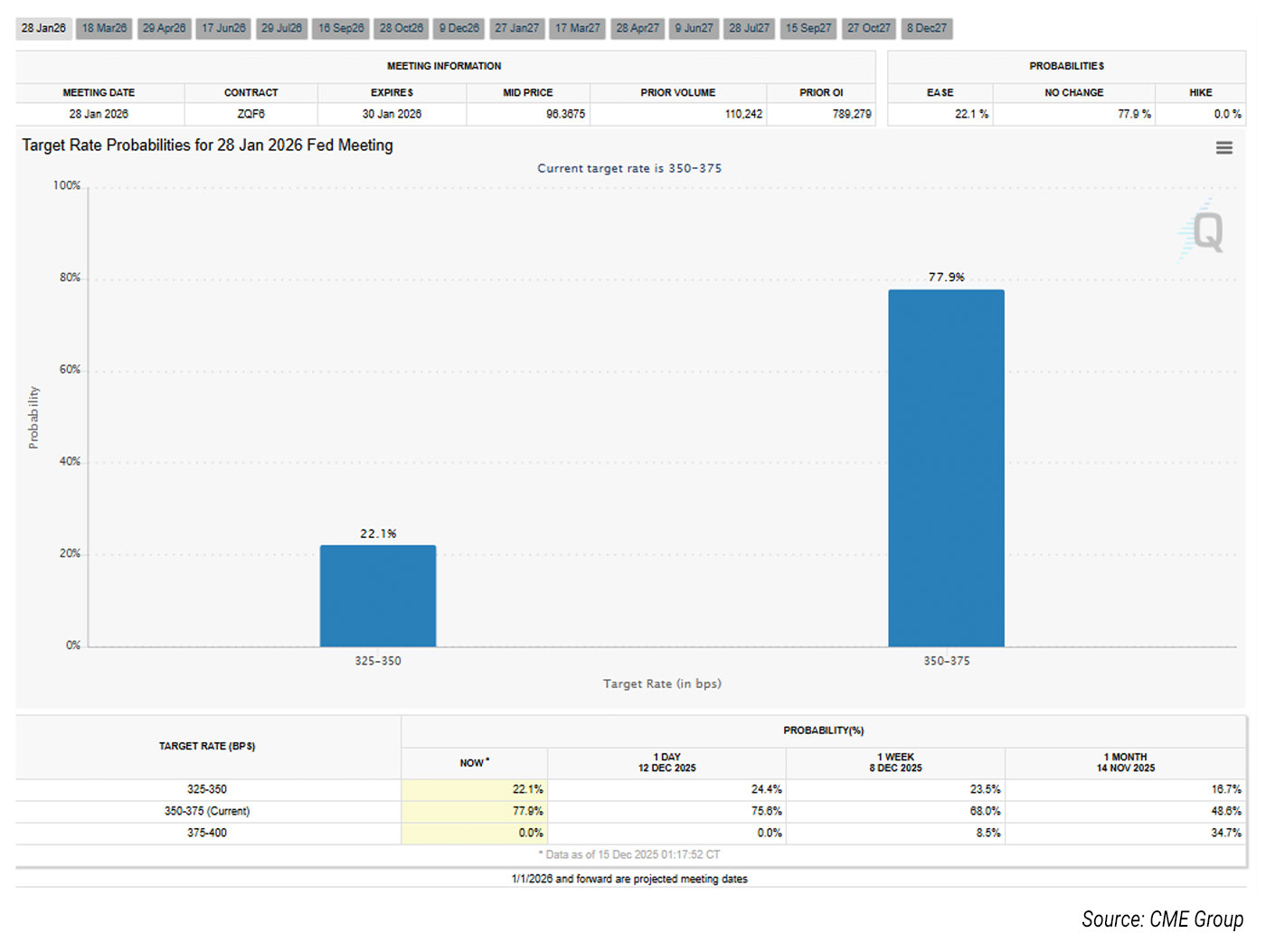The image size is (1266, 952).
Task: Switch to the 18 Mar26 meeting tab
Action: 104,28
